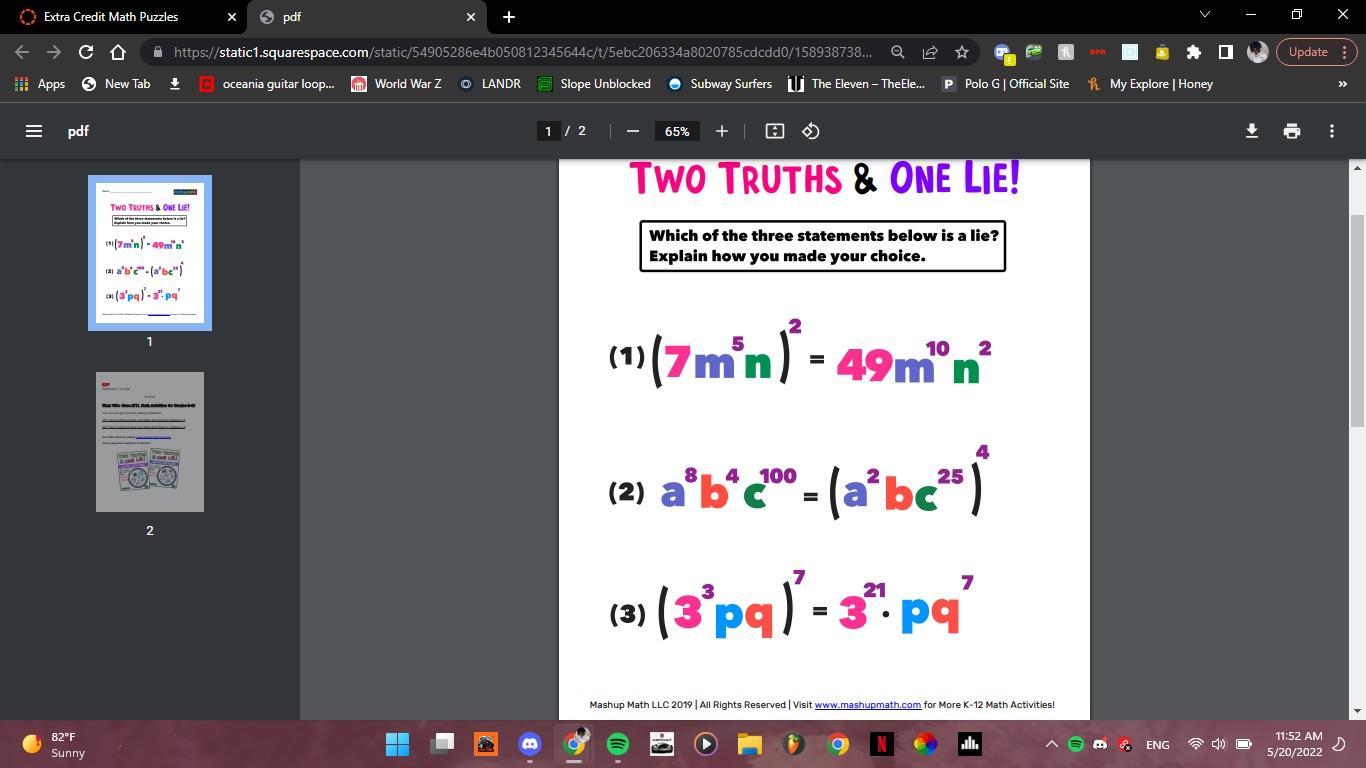Open the Windows Start menu
The width and height of the screenshot is (1366, 768).
click(397, 744)
